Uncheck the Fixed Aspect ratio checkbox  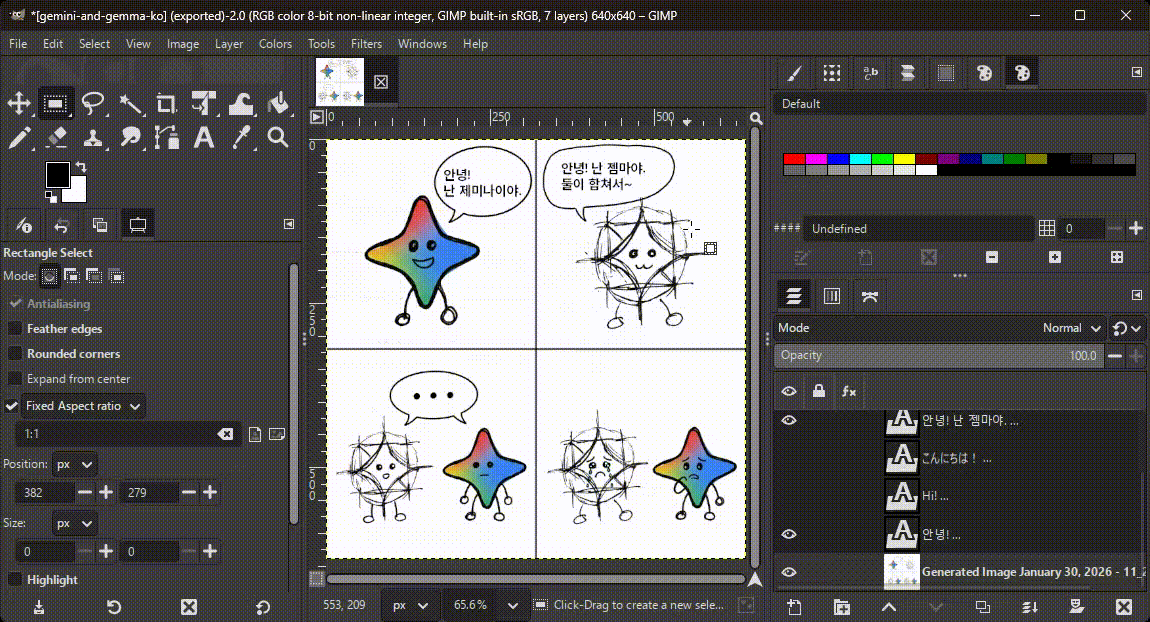coord(13,406)
